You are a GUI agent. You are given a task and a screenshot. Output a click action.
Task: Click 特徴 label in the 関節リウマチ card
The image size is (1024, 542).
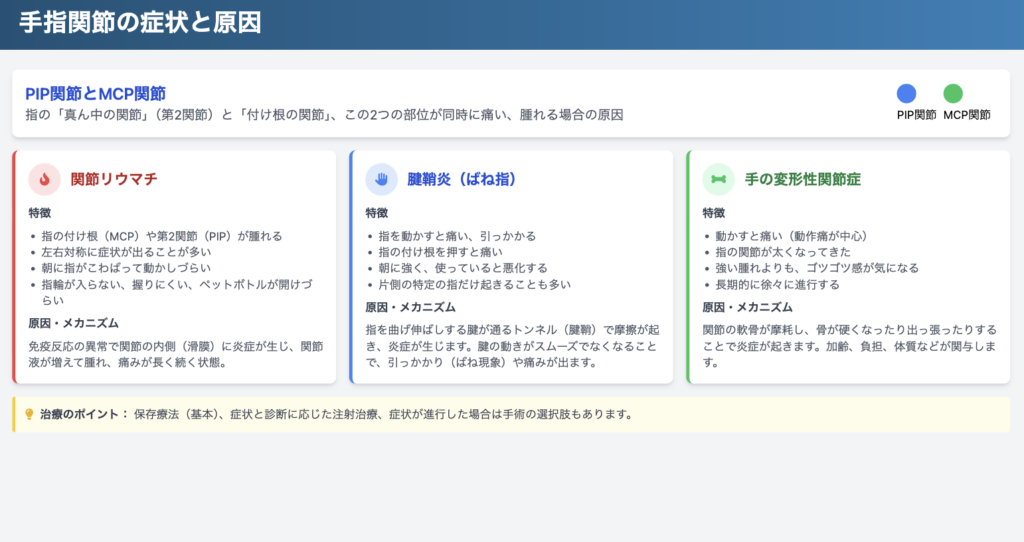[42, 213]
